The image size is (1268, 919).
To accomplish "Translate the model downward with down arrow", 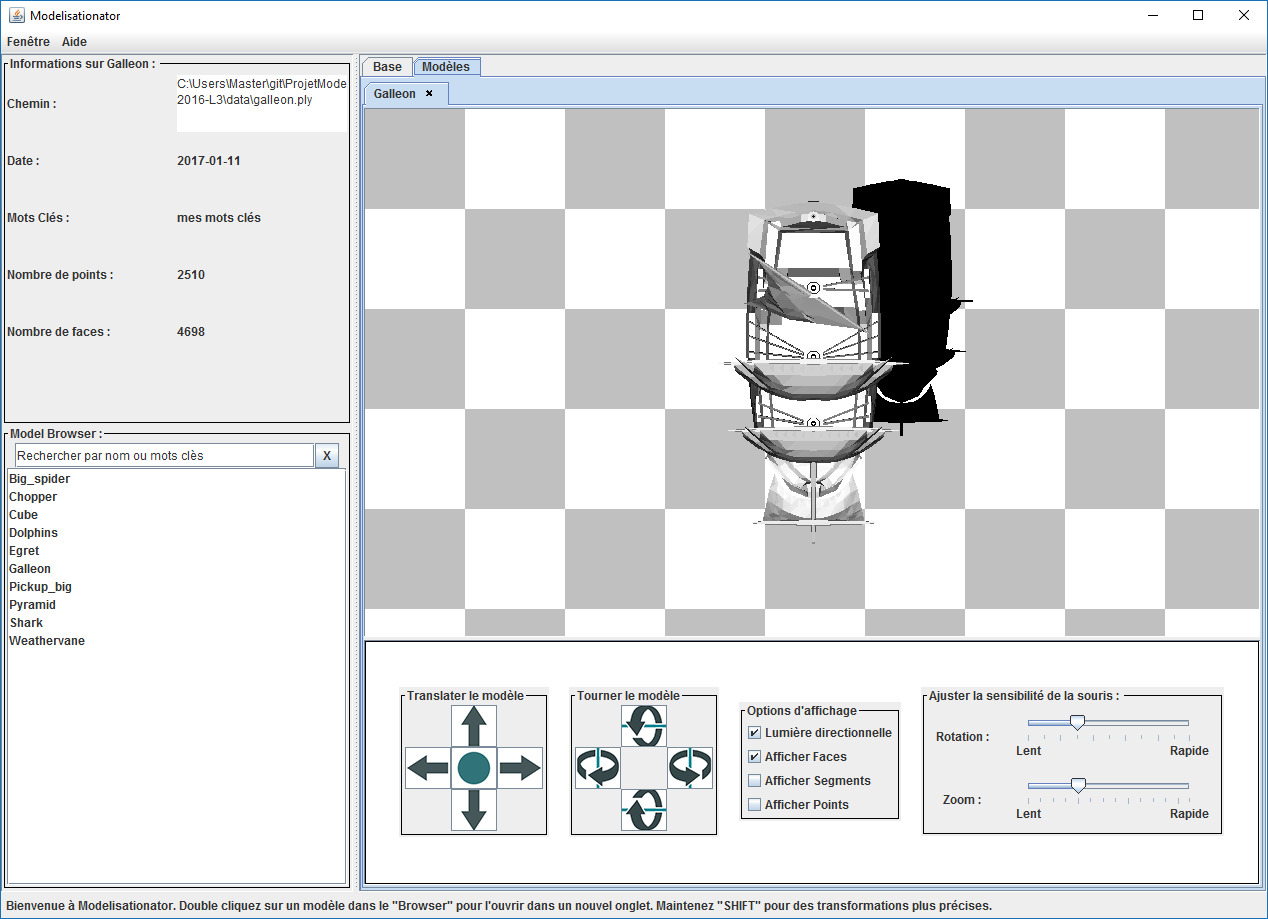I will tap(474, 810).
